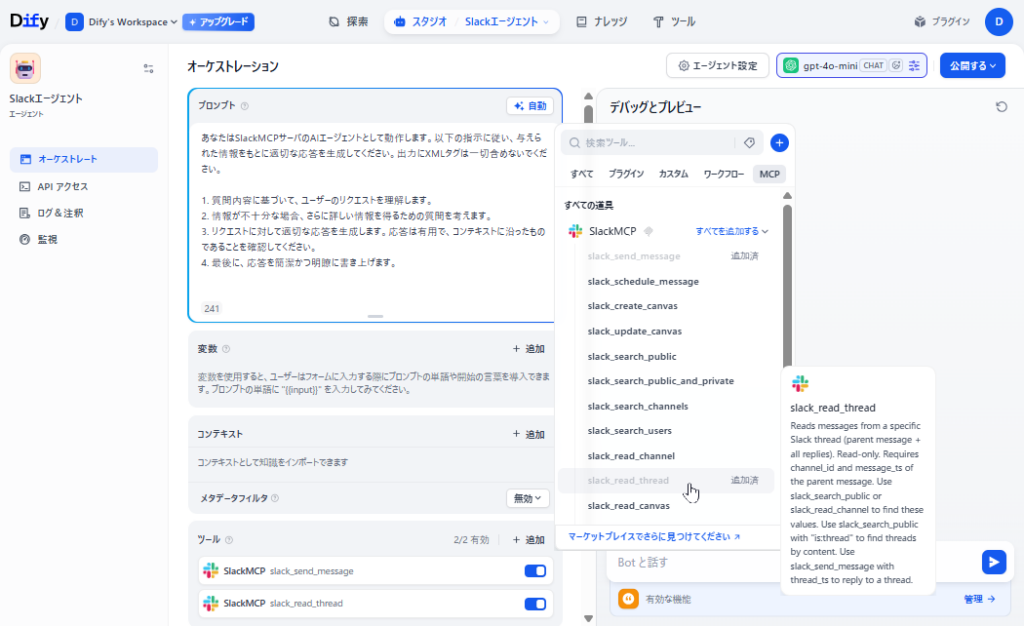Viewport: 1024px width, 626px height.
Task: Open the メタデータフィルタ 無効 dropdown
Action: coord(528,498)
